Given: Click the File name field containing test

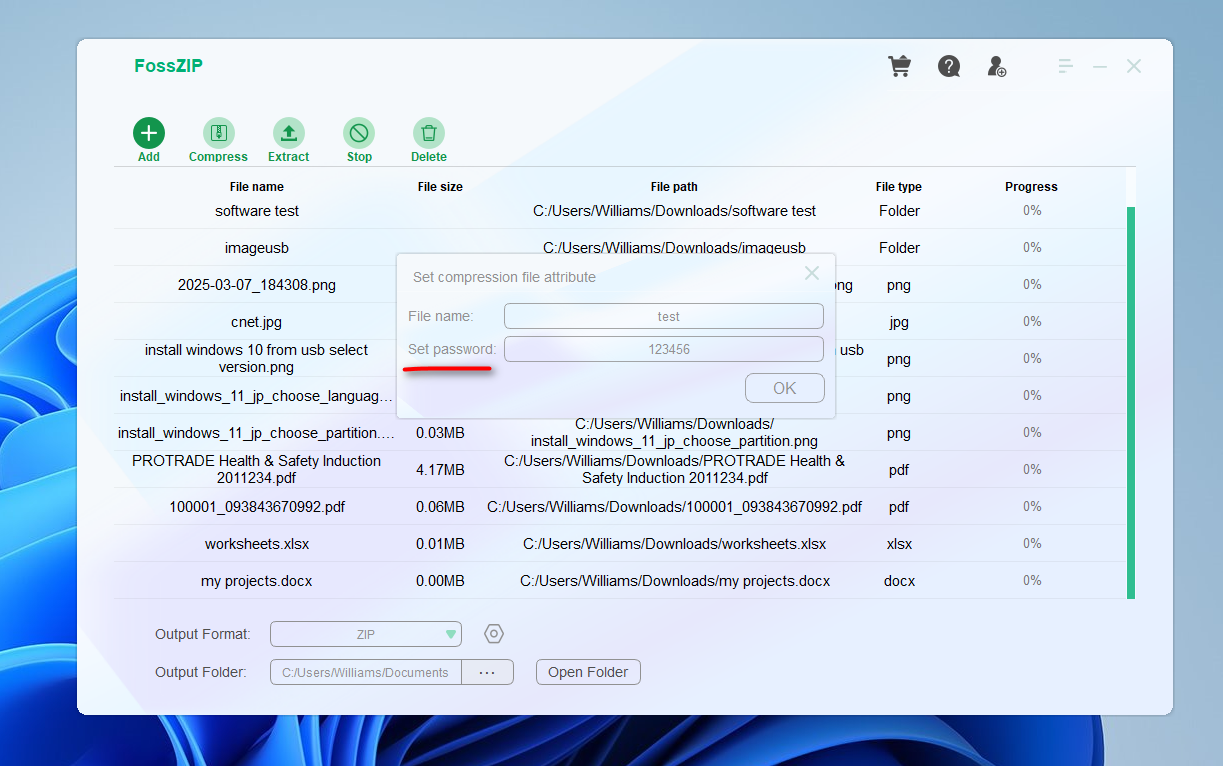Looking at the screenshot, I should click(664, 316).
